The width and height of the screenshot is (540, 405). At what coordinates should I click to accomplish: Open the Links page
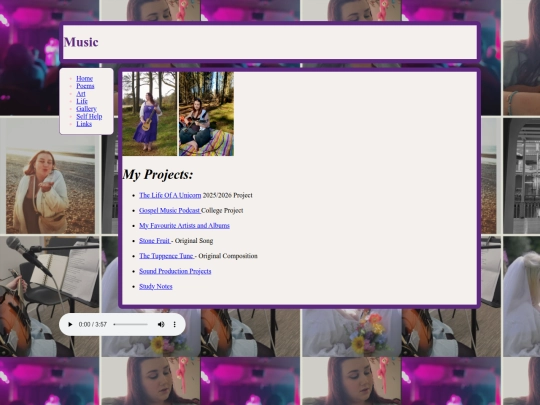point(84,124)
